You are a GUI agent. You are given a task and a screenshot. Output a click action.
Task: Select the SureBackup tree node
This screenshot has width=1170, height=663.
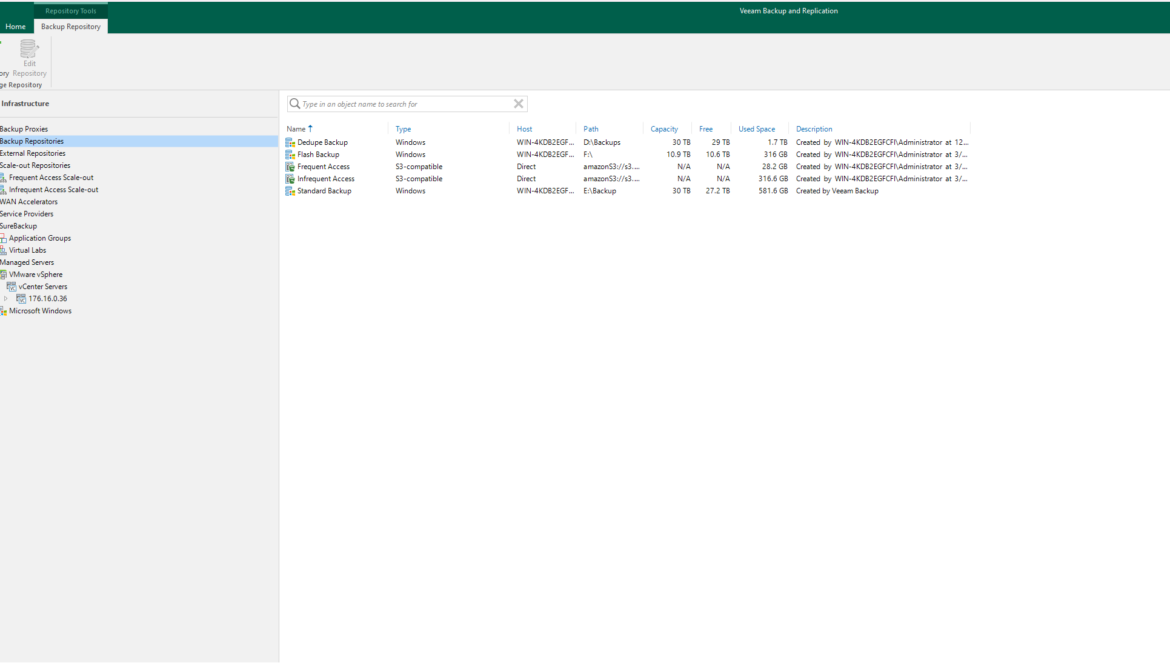point(19,226)
